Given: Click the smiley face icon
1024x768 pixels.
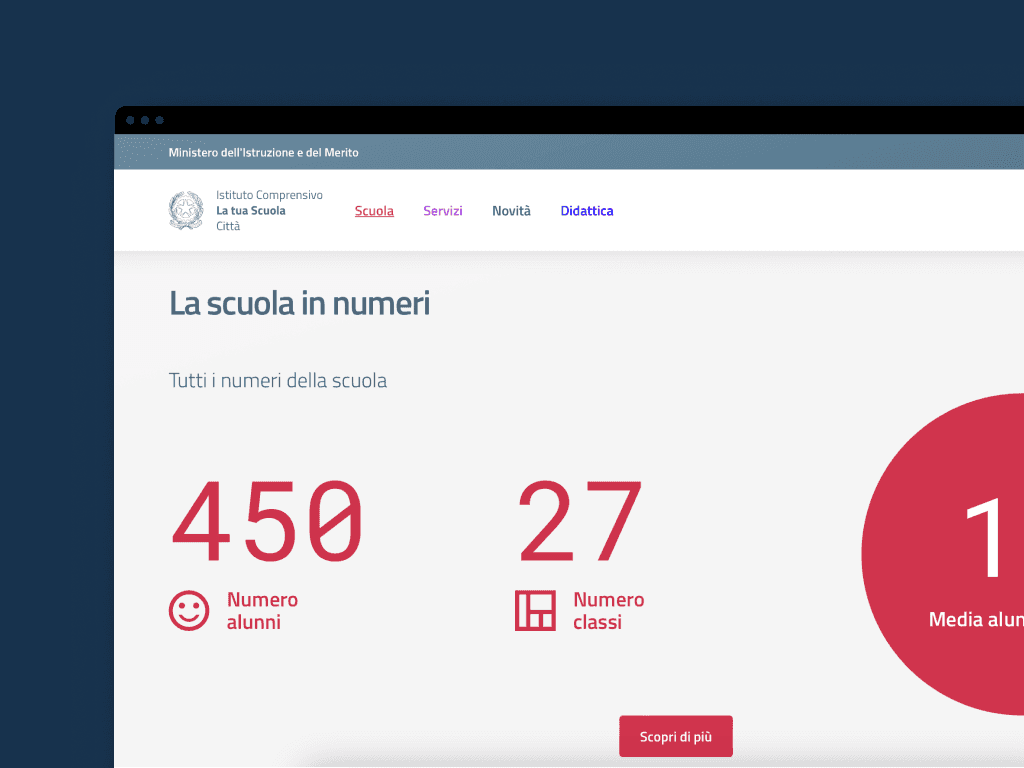Looking at the screenshot, I should (x=189, y=611).
